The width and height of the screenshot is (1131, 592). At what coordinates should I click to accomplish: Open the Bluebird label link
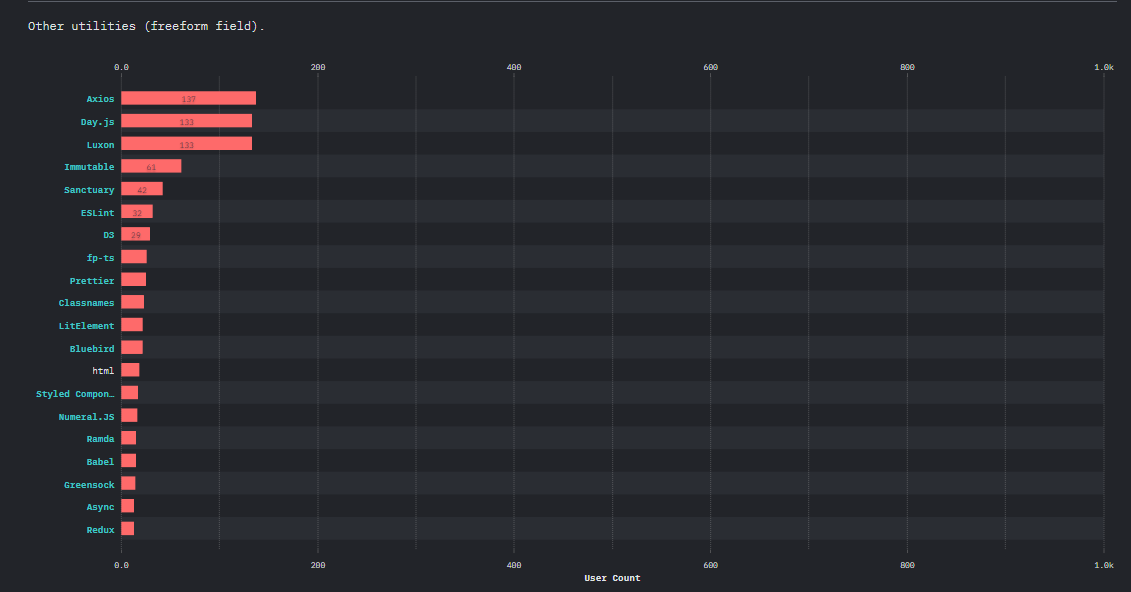[x=92, y=348]
